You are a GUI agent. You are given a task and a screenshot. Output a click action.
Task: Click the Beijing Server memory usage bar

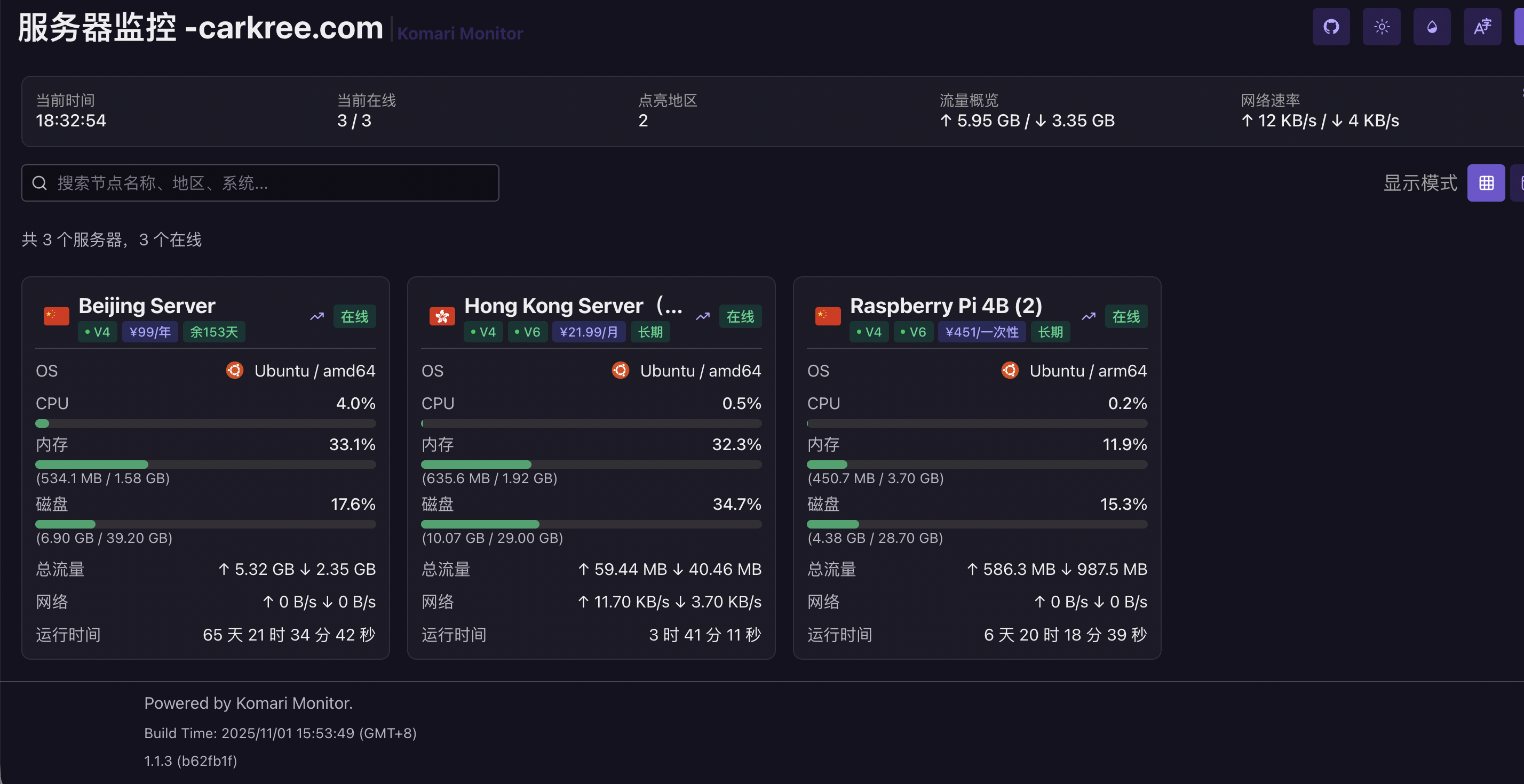click(x=205, y=465)
